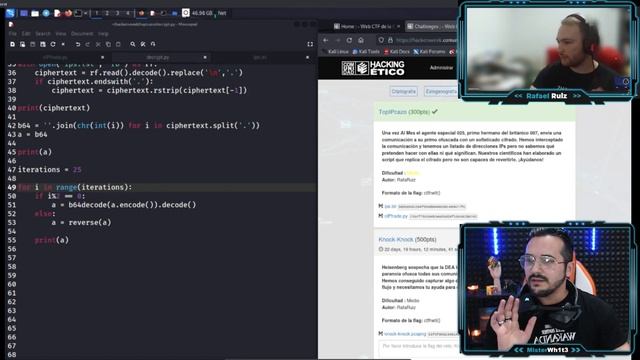Expand the arrow beside the terminal launcher
Image resolution: width=640 pixels, height=360 pixels.
tap(86, 13)
